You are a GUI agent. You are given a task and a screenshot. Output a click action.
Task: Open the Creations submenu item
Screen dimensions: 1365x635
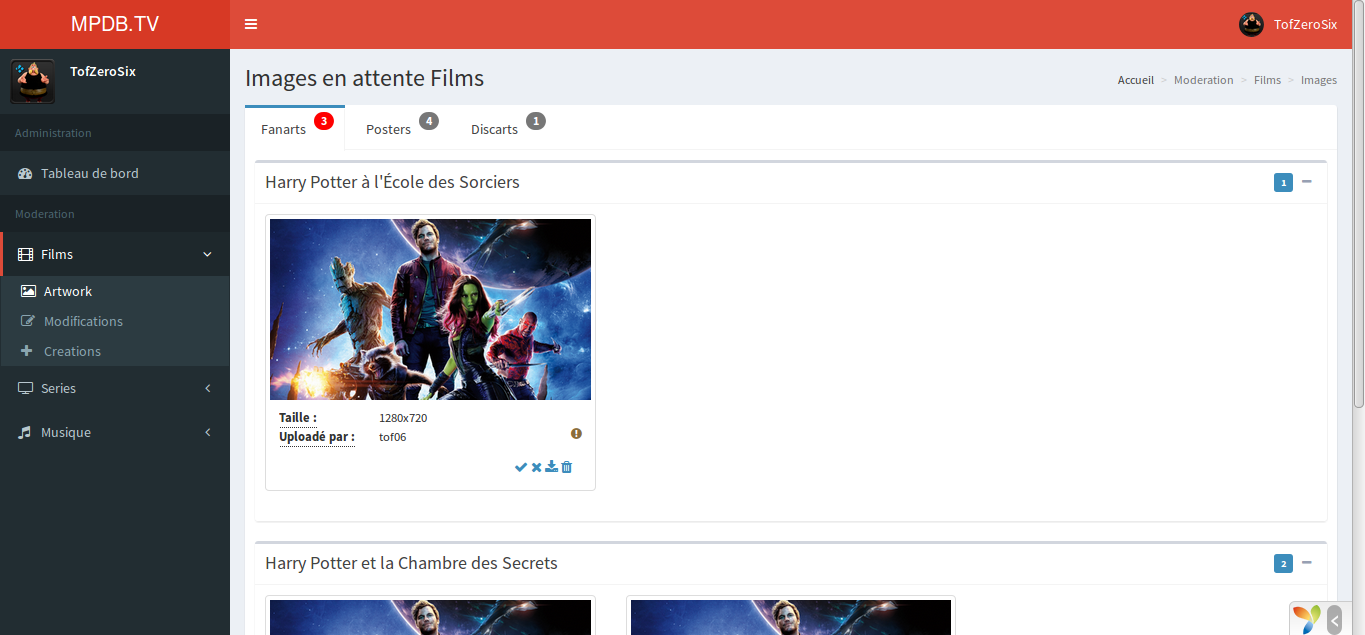pyautogui.click(x=115, y=351)
